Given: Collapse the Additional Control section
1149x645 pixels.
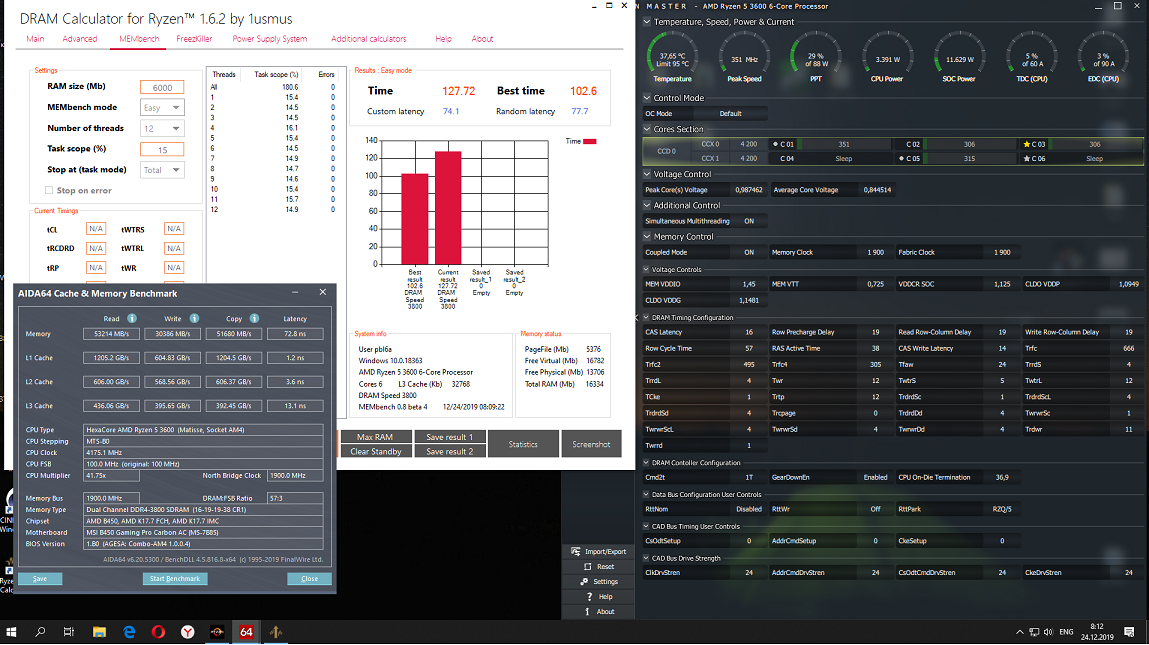Looking at the screenshot, I should click(x=647, y=205).
